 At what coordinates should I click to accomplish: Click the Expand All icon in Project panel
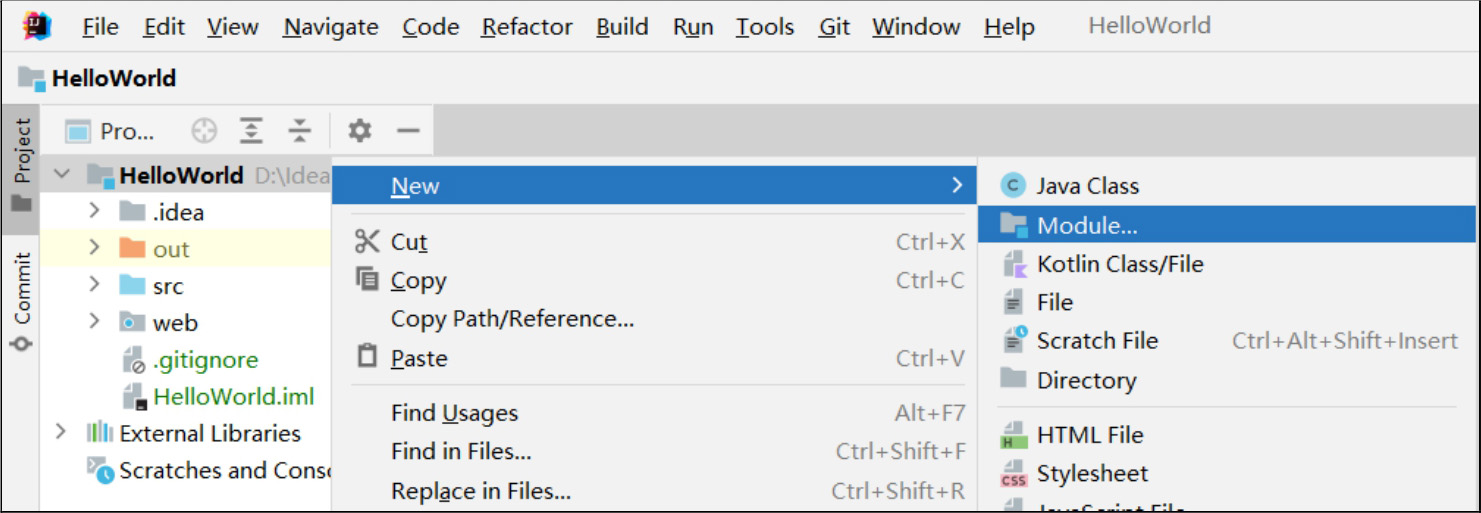tap(251, 131)
